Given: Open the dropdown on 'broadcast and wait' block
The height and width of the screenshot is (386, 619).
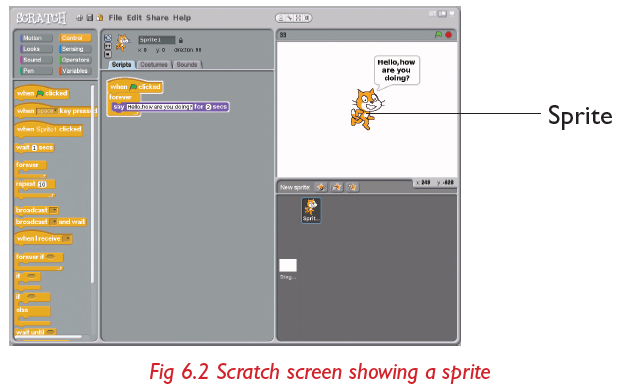Looking at the screenshot, I should pos(53,222).
